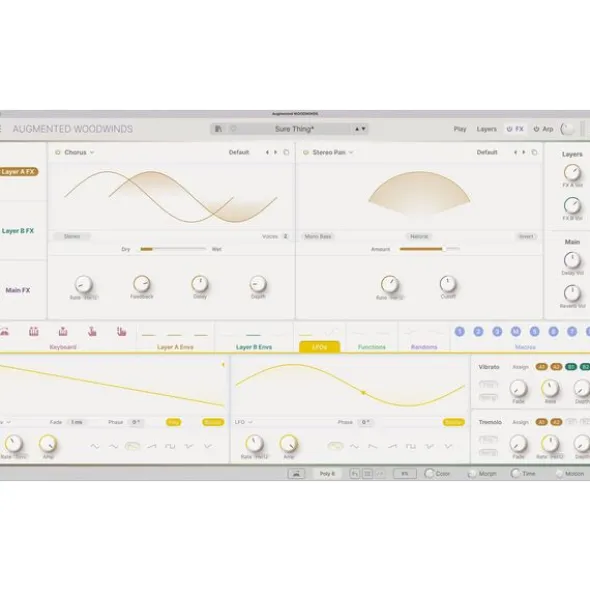Click the Stereo Pan Cutoff knob
This screenshot has height=591, width=590.
click(x=448, y=284)
